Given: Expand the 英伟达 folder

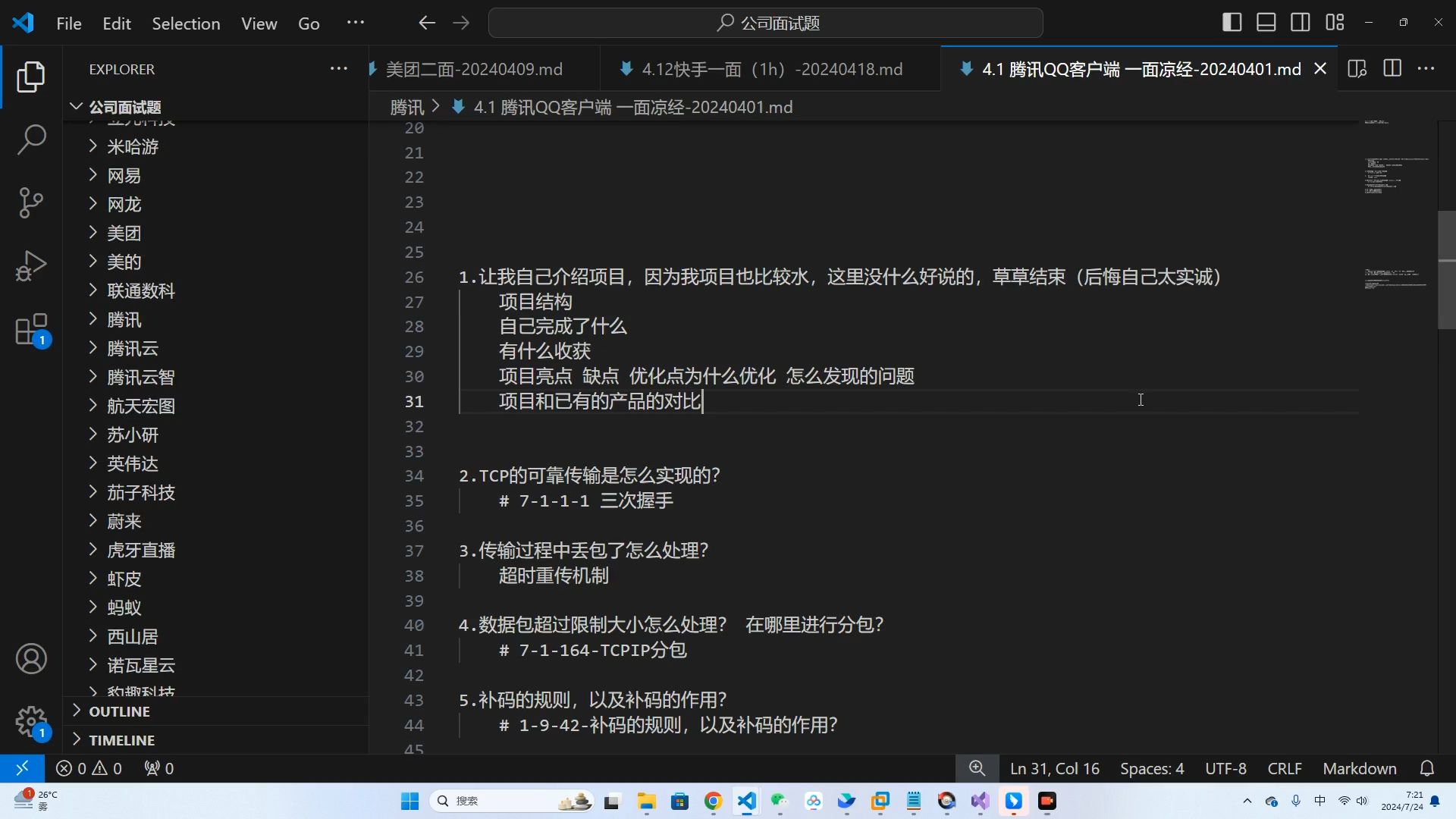Looking at the screenshot, I should pyautogui.click(x=216, y=463).
